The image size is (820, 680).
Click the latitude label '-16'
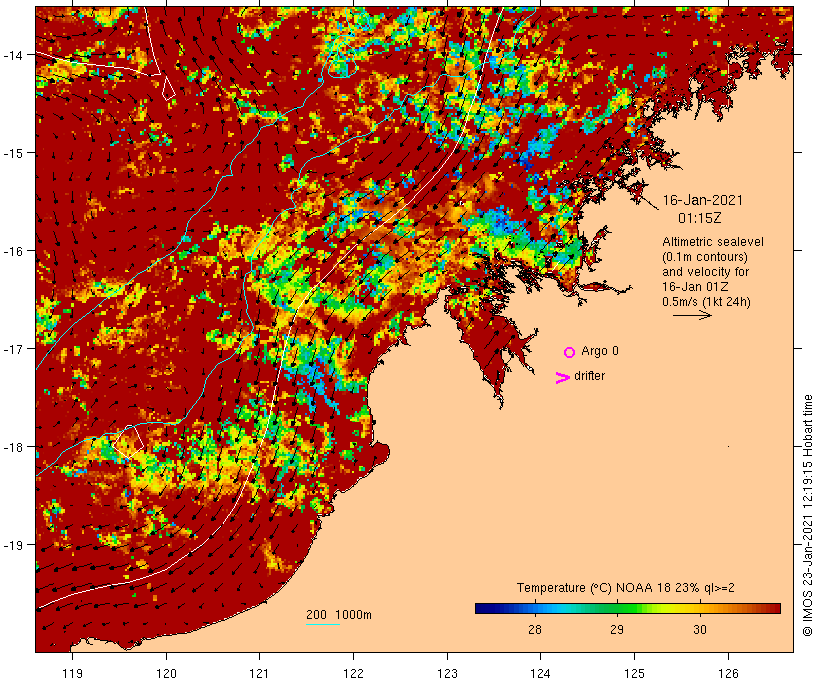[13, 251]
